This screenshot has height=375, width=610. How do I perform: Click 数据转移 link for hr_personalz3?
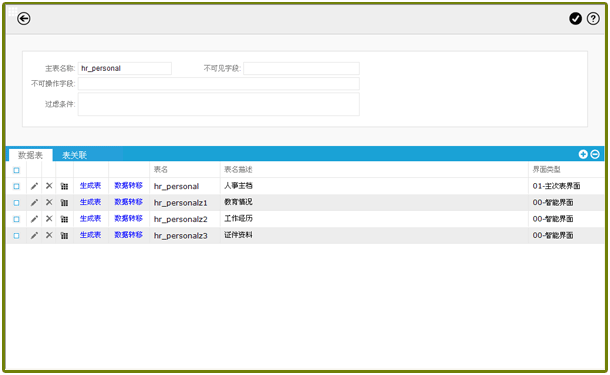[128, 235]
